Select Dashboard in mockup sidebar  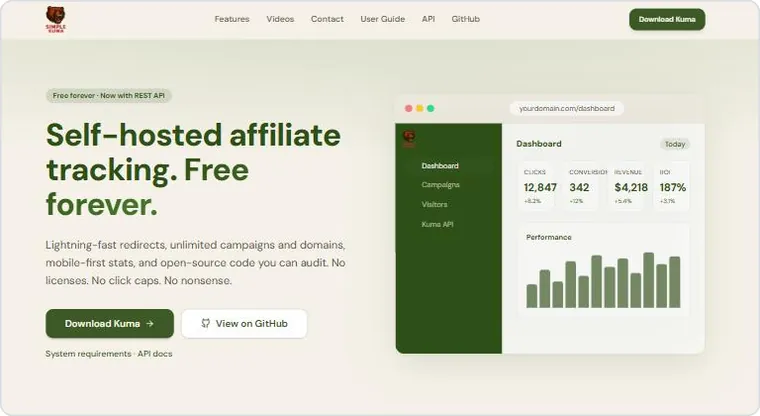pyautogui.click(x=440, y=166)
